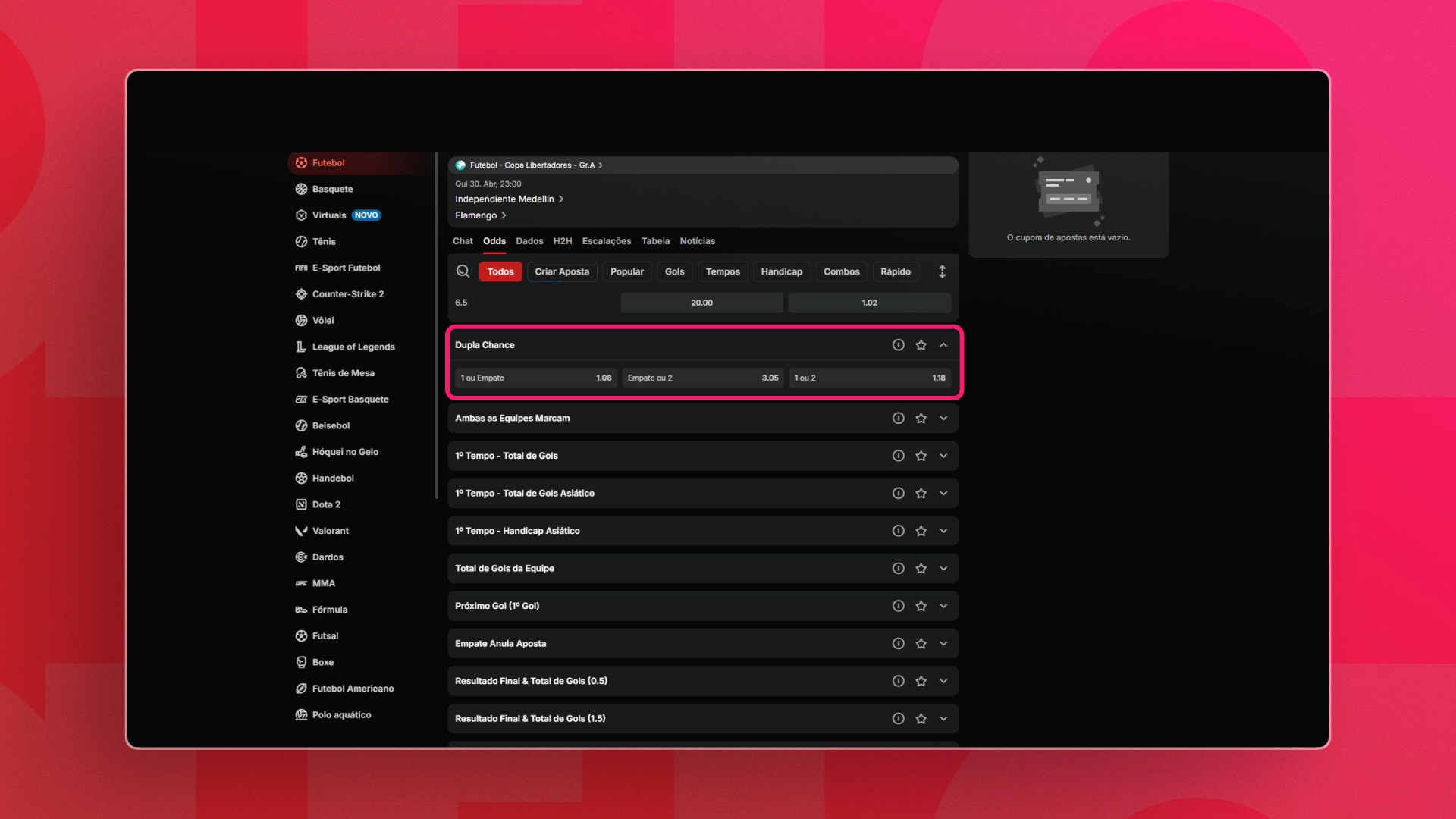Expand Próximo Gol (1º Gol) market
1456x819 pixels.
pyautogui.click(x=943, y=606)
